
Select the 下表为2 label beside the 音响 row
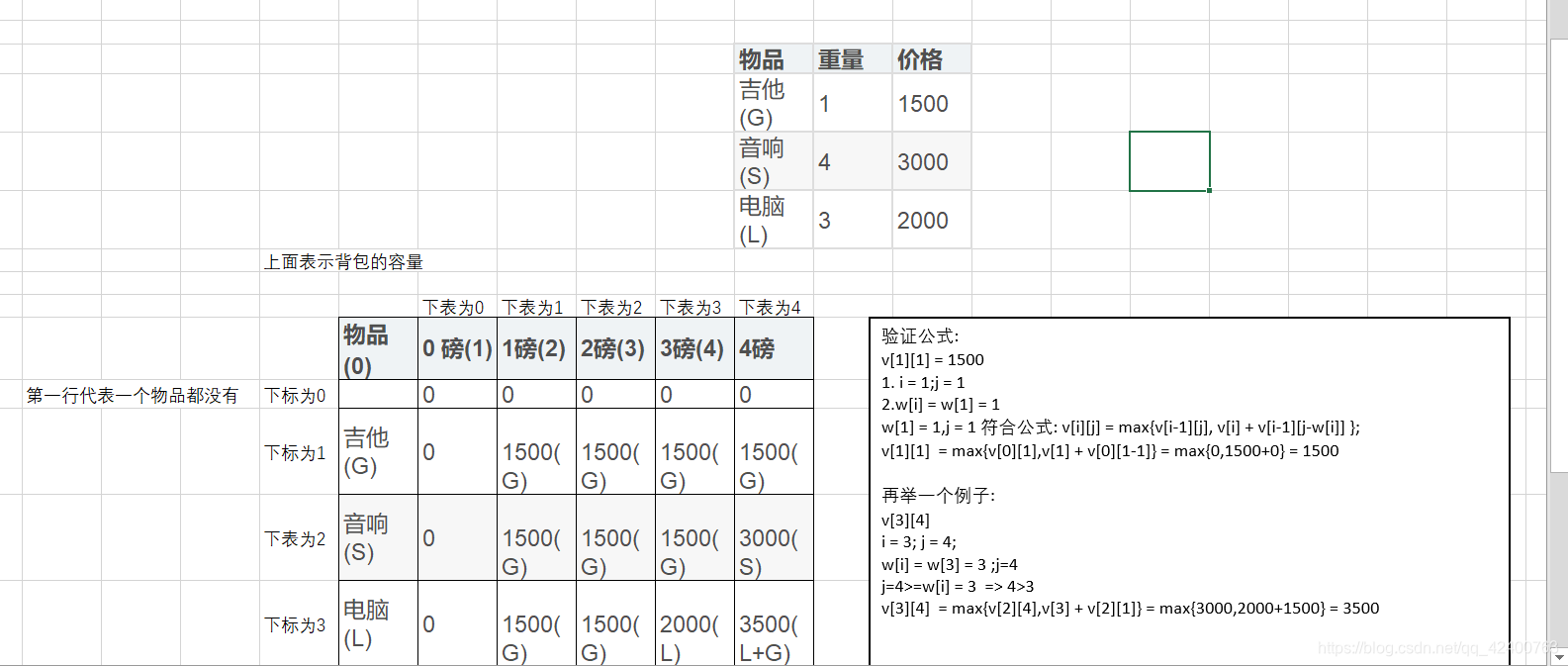pos(295,539)
